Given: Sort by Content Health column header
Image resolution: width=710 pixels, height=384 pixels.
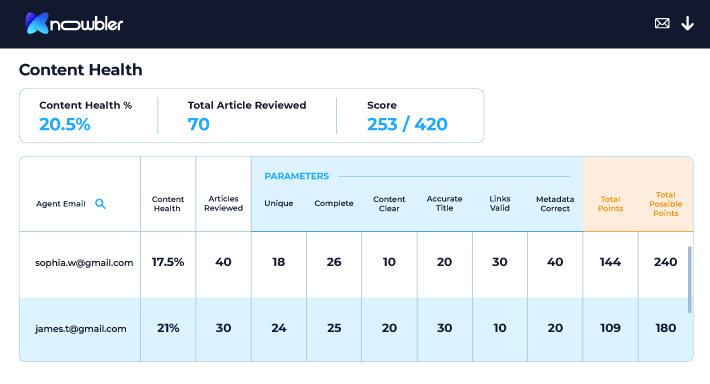Looking at the screenshot, I should (168, 204).
